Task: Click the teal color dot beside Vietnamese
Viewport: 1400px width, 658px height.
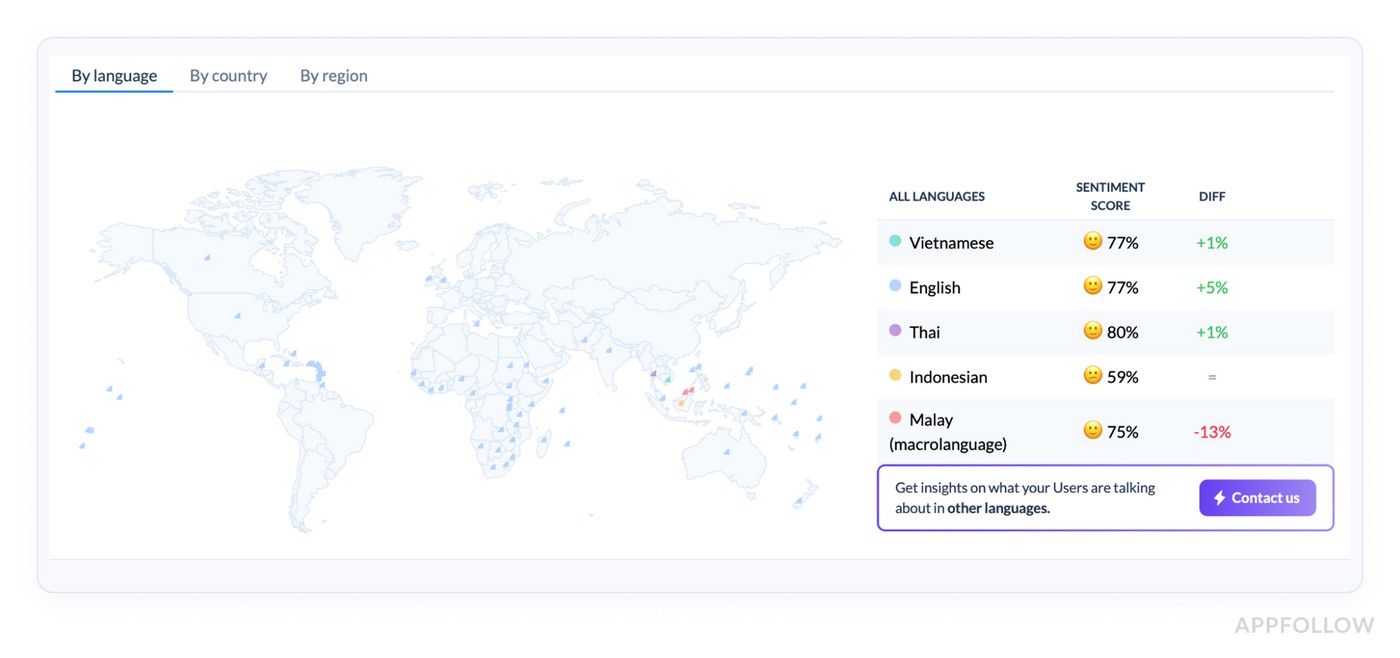Action: click(895, 240)
